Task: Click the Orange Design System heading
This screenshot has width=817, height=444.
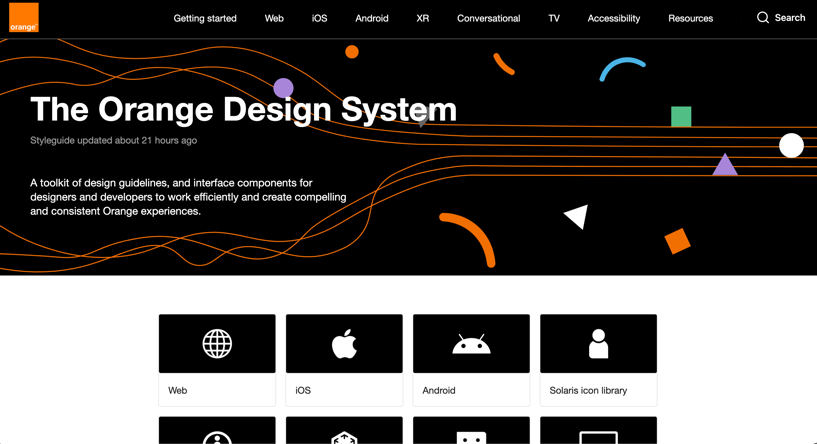Action: point(243,110)
